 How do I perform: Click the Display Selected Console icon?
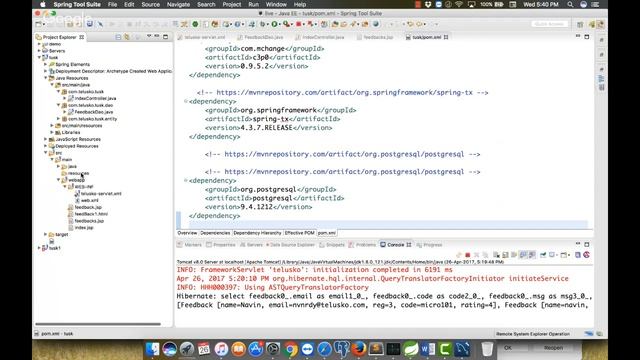tap(553, 255)
